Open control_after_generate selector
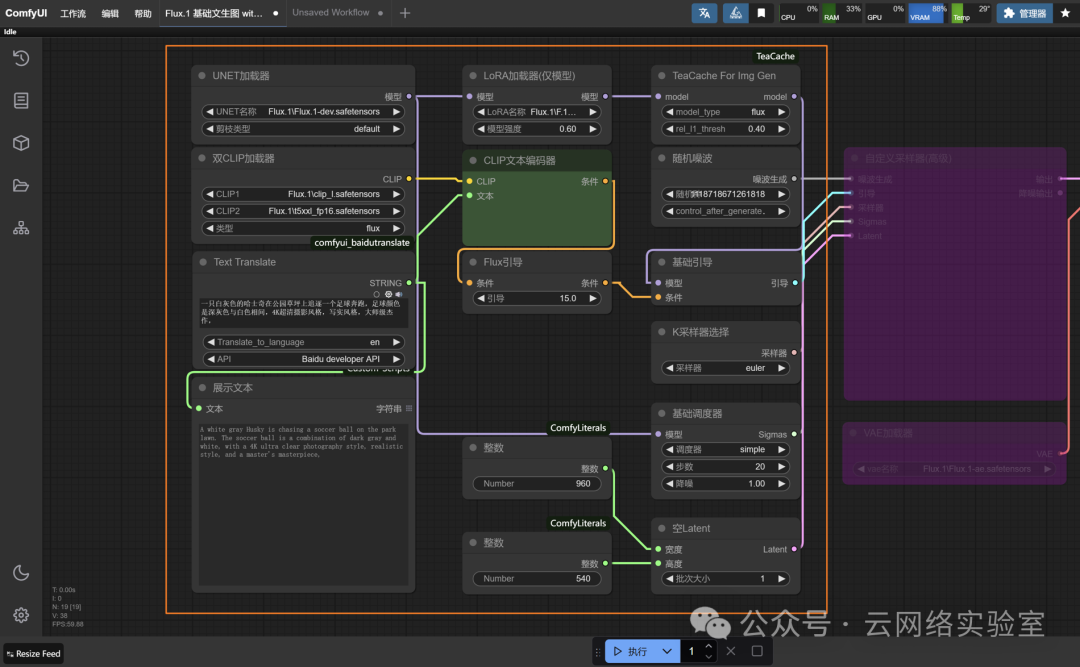Image resolution: width=1080 pixels, height=667 pixels. tap(725, 211)
